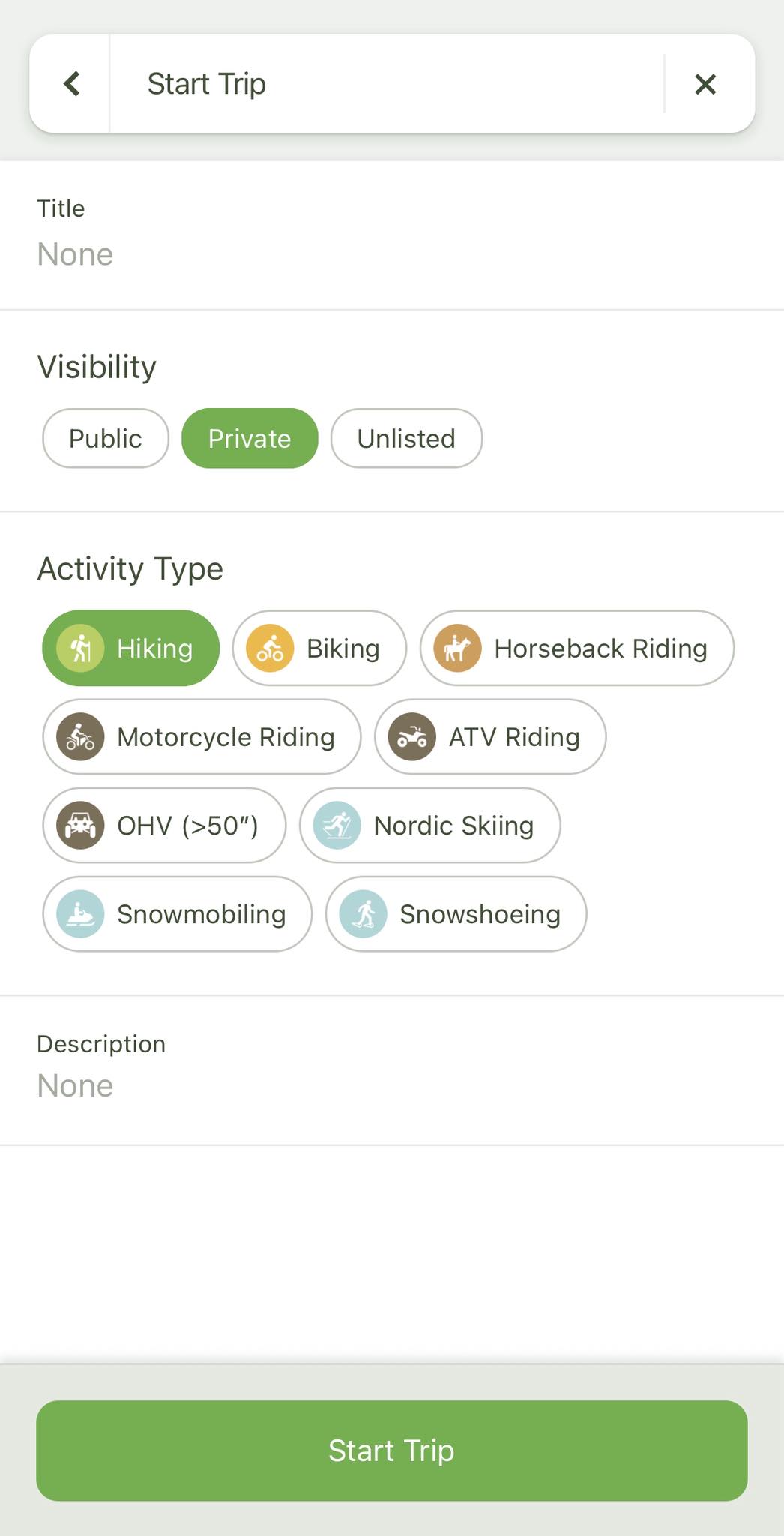Pick the Nordic Skiing icon
784x1536 pixels.
(337, 825)
